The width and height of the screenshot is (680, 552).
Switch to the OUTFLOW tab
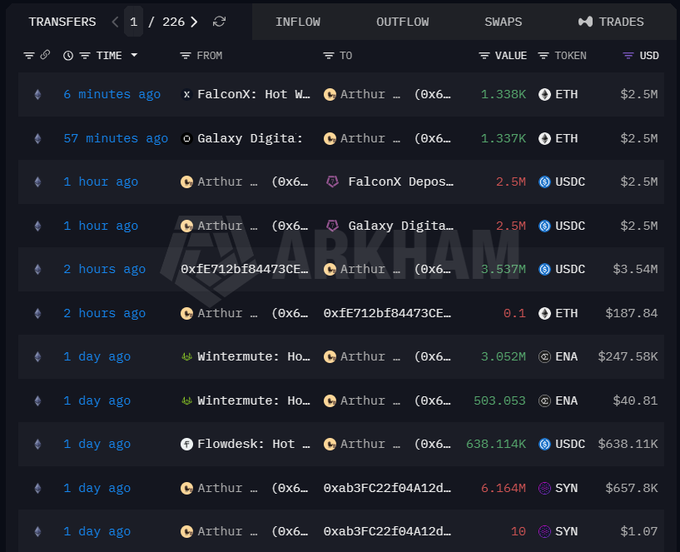tap(402, 22)
